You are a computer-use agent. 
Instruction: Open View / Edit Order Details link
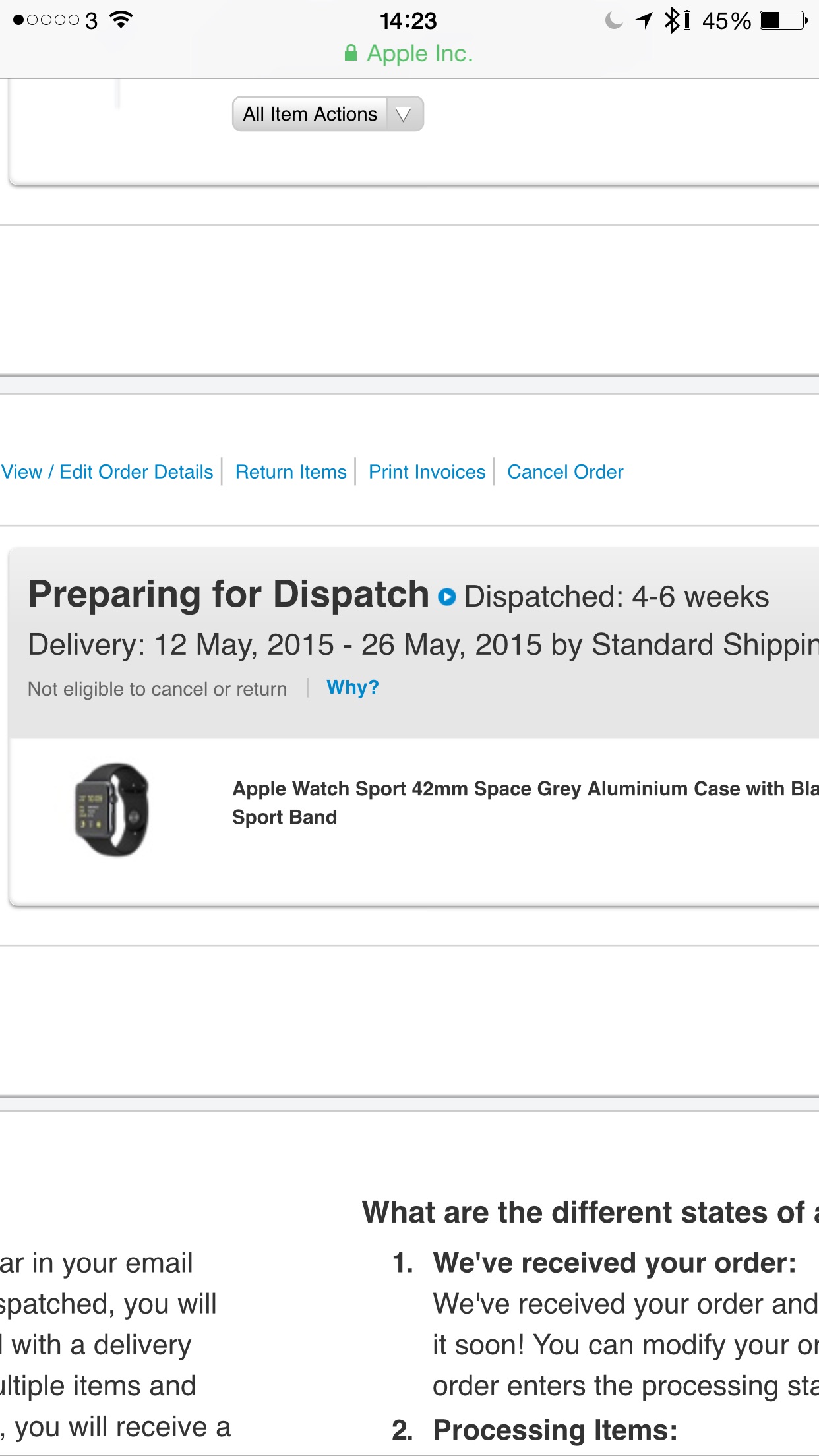pyautogui.click(x=107, y=472)
